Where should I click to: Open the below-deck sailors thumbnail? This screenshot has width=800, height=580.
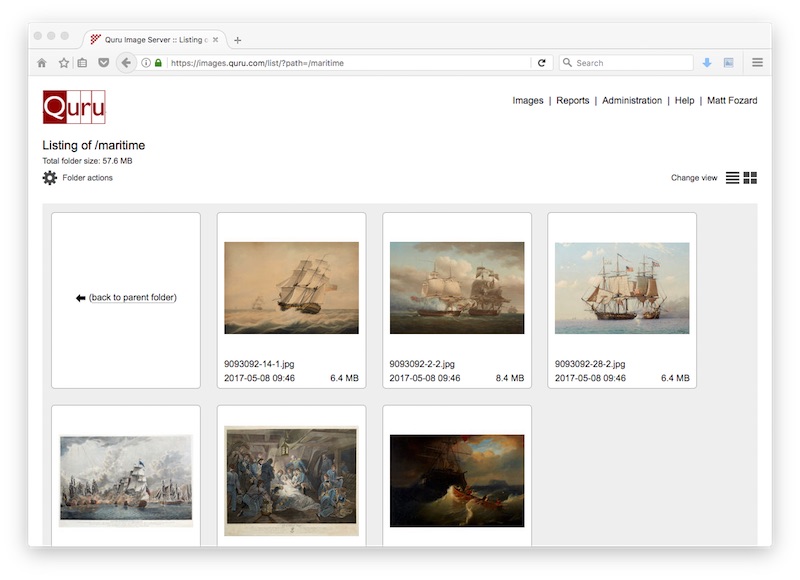(x=291, y=481)
